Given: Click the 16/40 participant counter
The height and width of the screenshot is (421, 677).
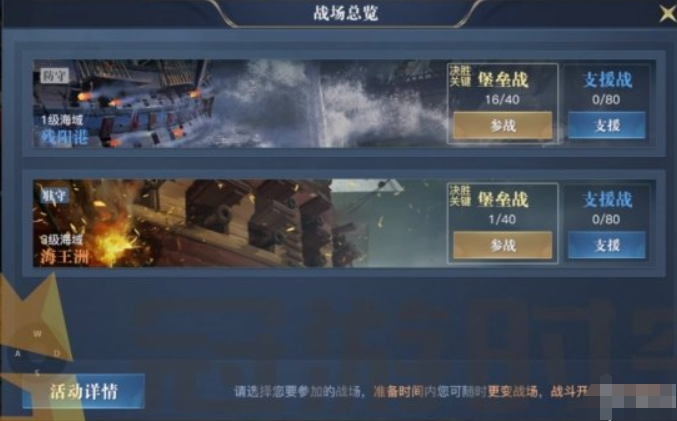Looking at the screenshot, I should [x=502, y=100].
